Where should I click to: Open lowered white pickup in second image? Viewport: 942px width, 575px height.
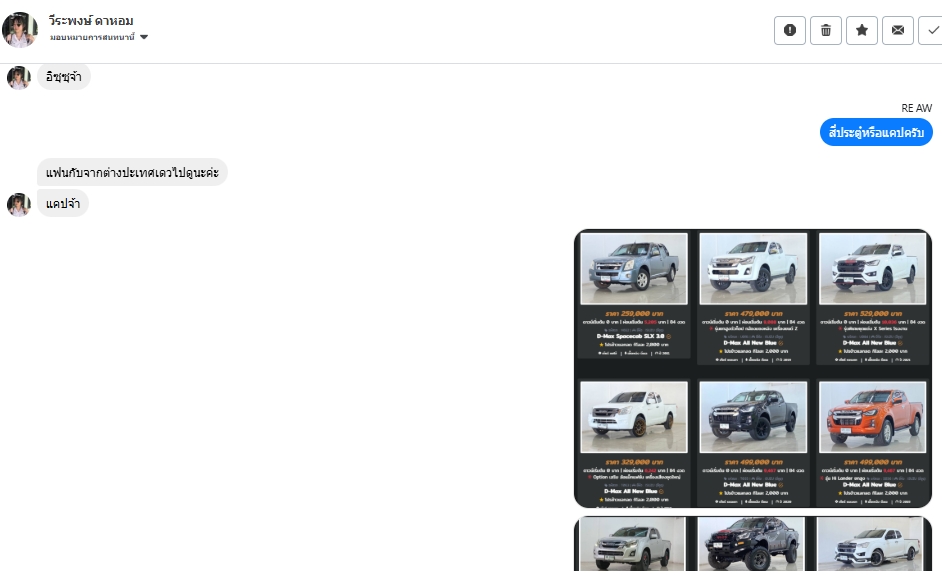tap(869, 544)
